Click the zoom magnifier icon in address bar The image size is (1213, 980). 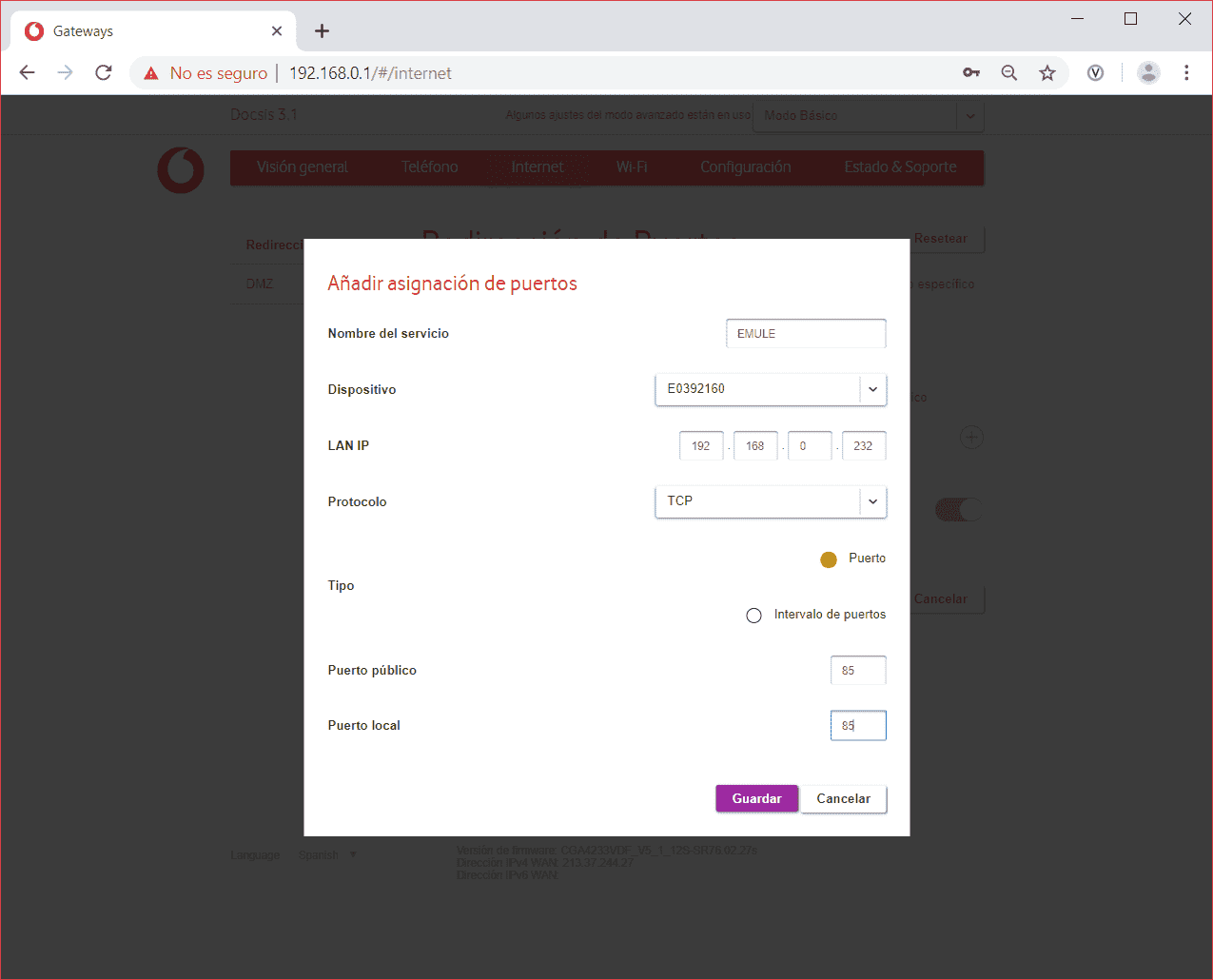1009,72
